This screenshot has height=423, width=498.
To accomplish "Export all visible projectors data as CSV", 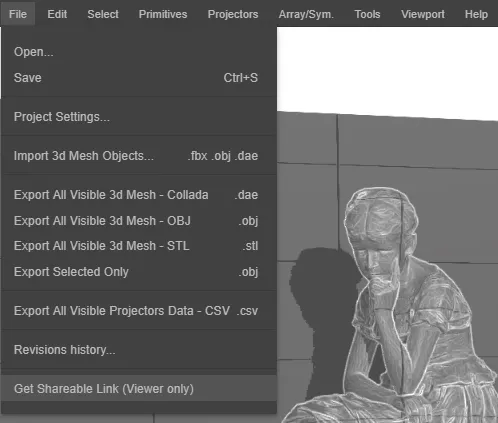I will [139, 311].
